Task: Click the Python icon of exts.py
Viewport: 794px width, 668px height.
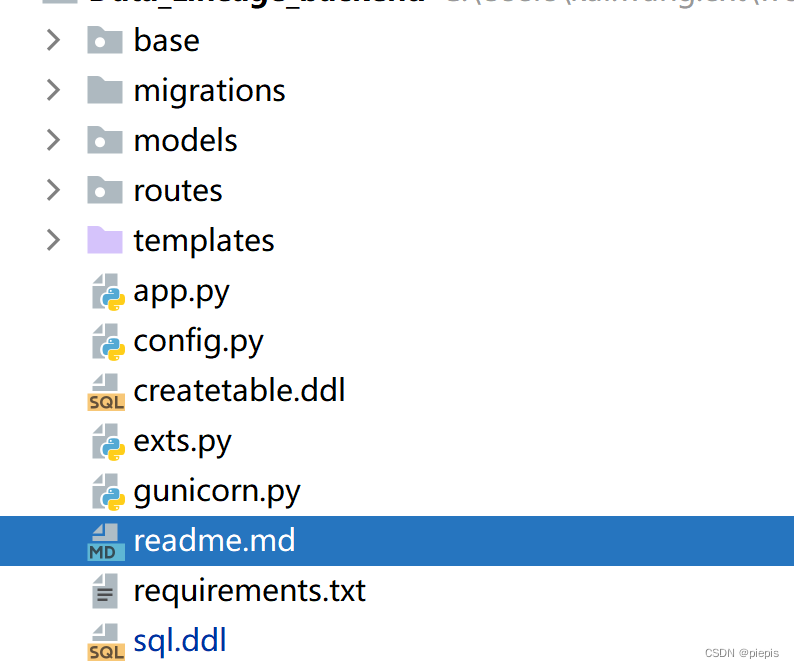Action: pos(108,442)
